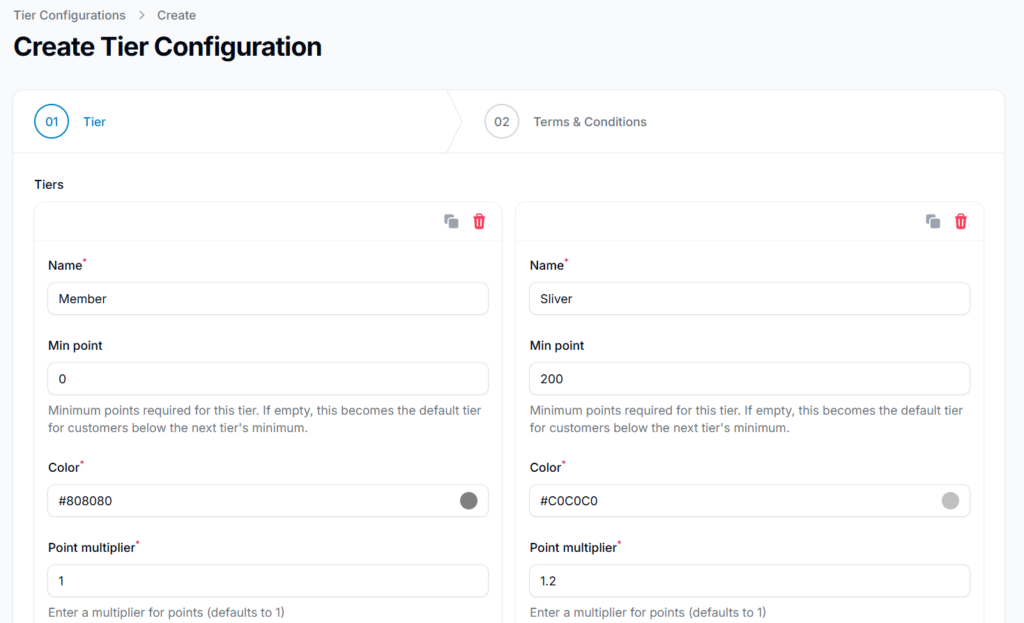Click the #808080 color text field
Viewport: 1024px width, 623px height.
250,501
